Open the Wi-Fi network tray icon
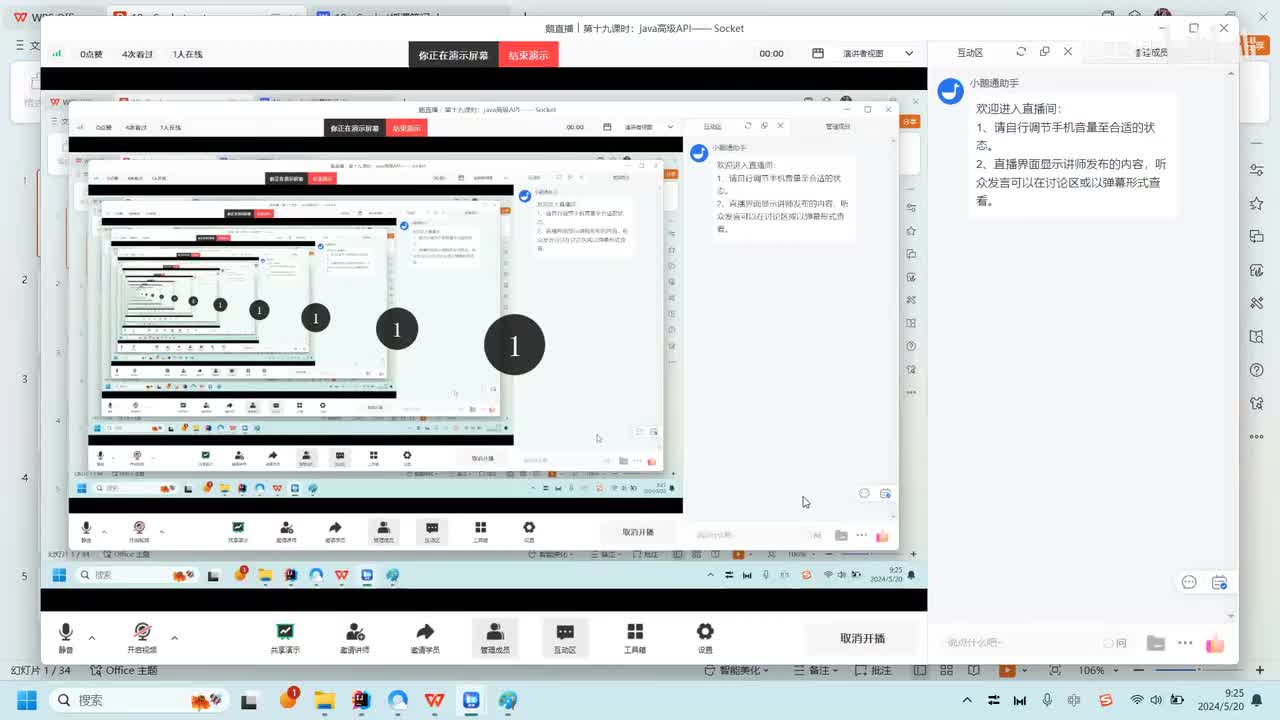The width and height of the screenshot is (1280, 720). pos(1137,700)
